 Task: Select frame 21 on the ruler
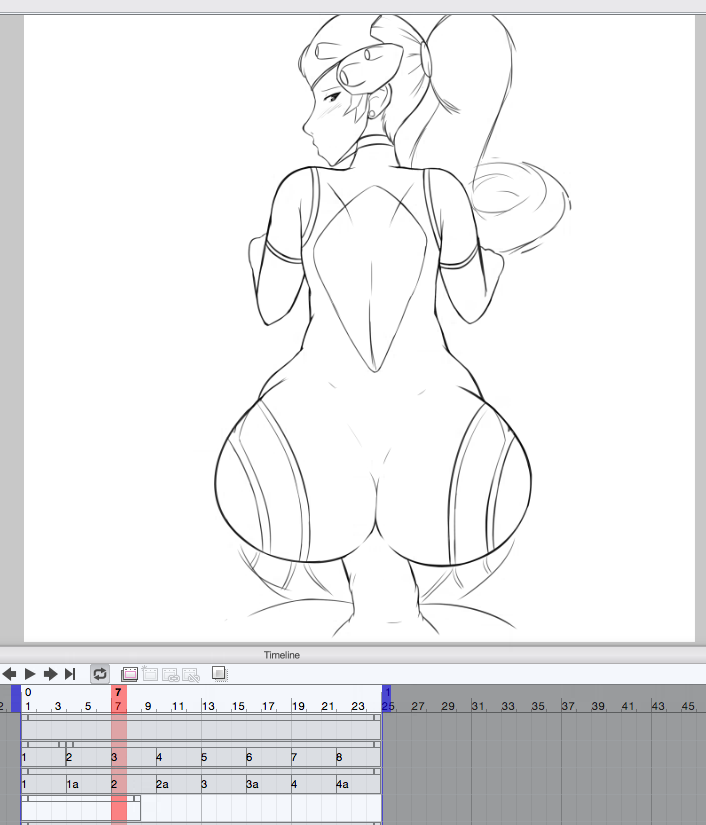(328, 706)
